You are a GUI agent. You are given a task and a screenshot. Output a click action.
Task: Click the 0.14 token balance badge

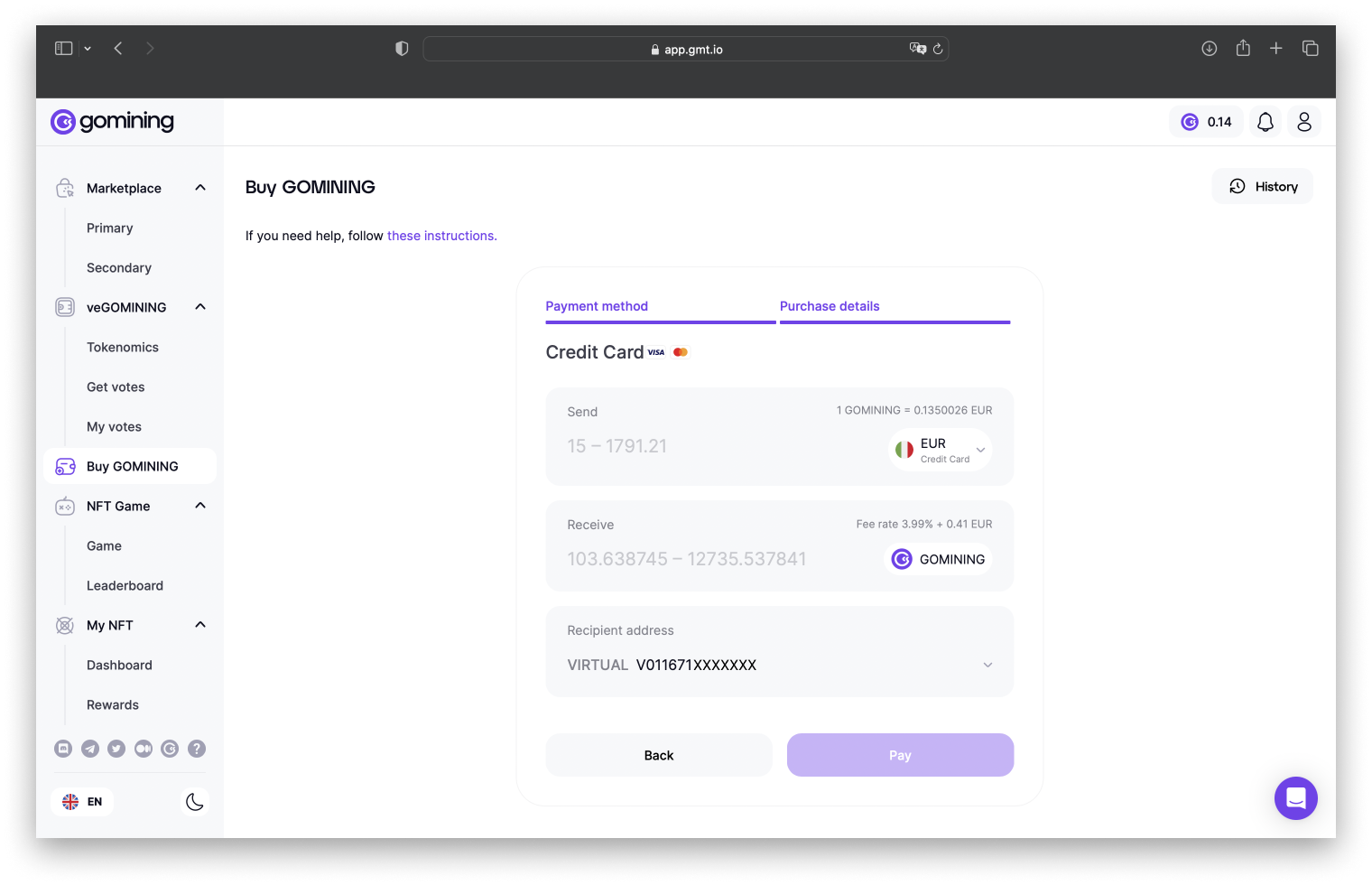click(1206, 122)
